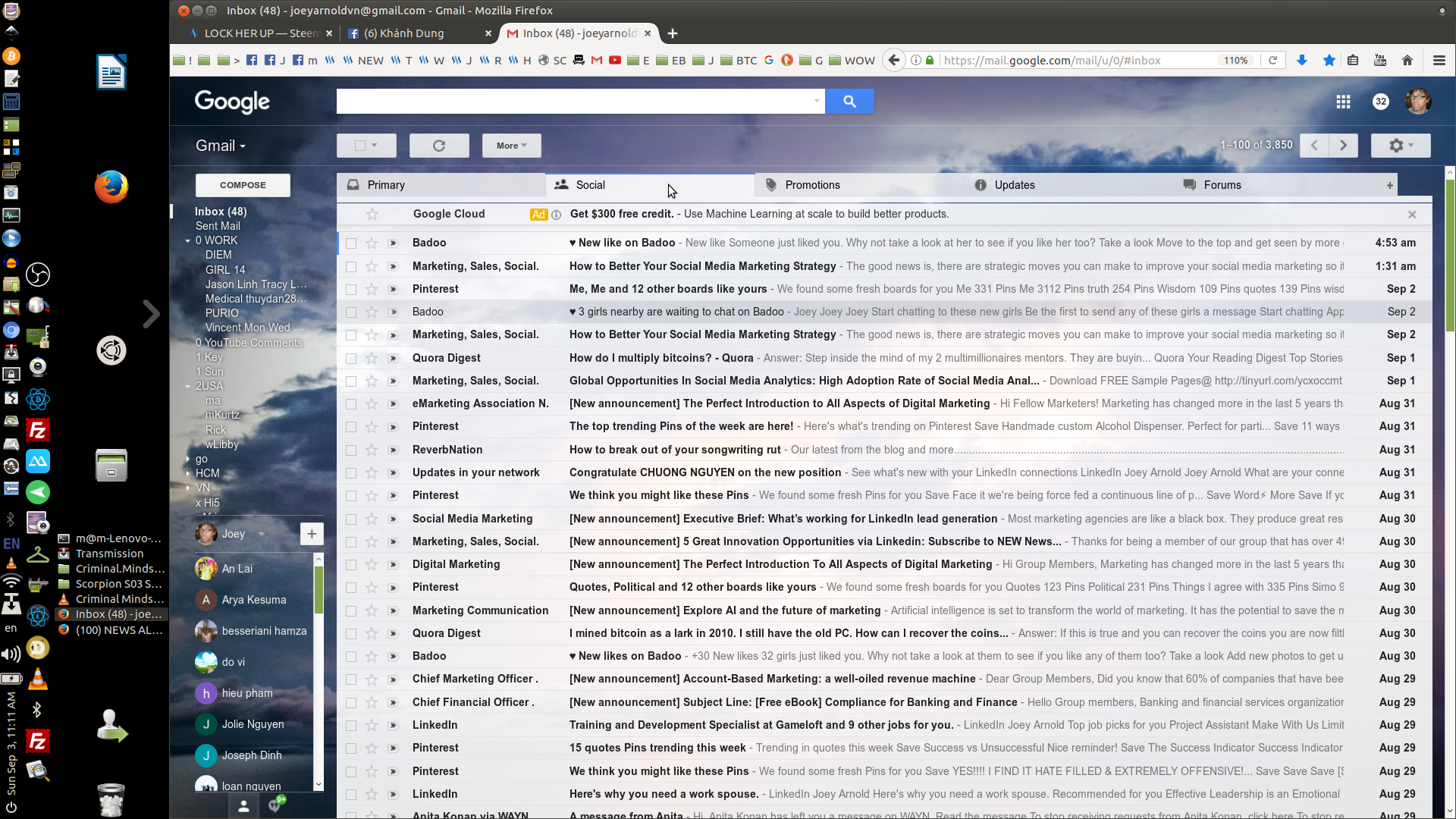Start a new chat with plus button
1456x819 pixels.
pos(312,534)
